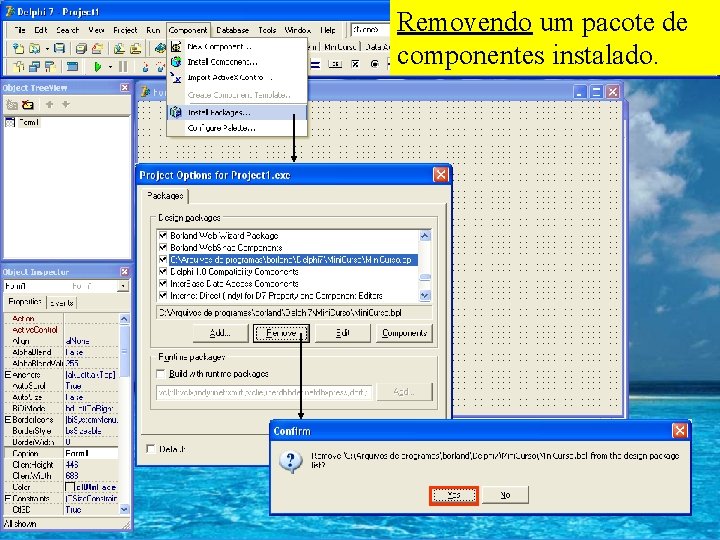720x540 pixels.
Task: Click Remove file from project icon
Action: (135, 48)
